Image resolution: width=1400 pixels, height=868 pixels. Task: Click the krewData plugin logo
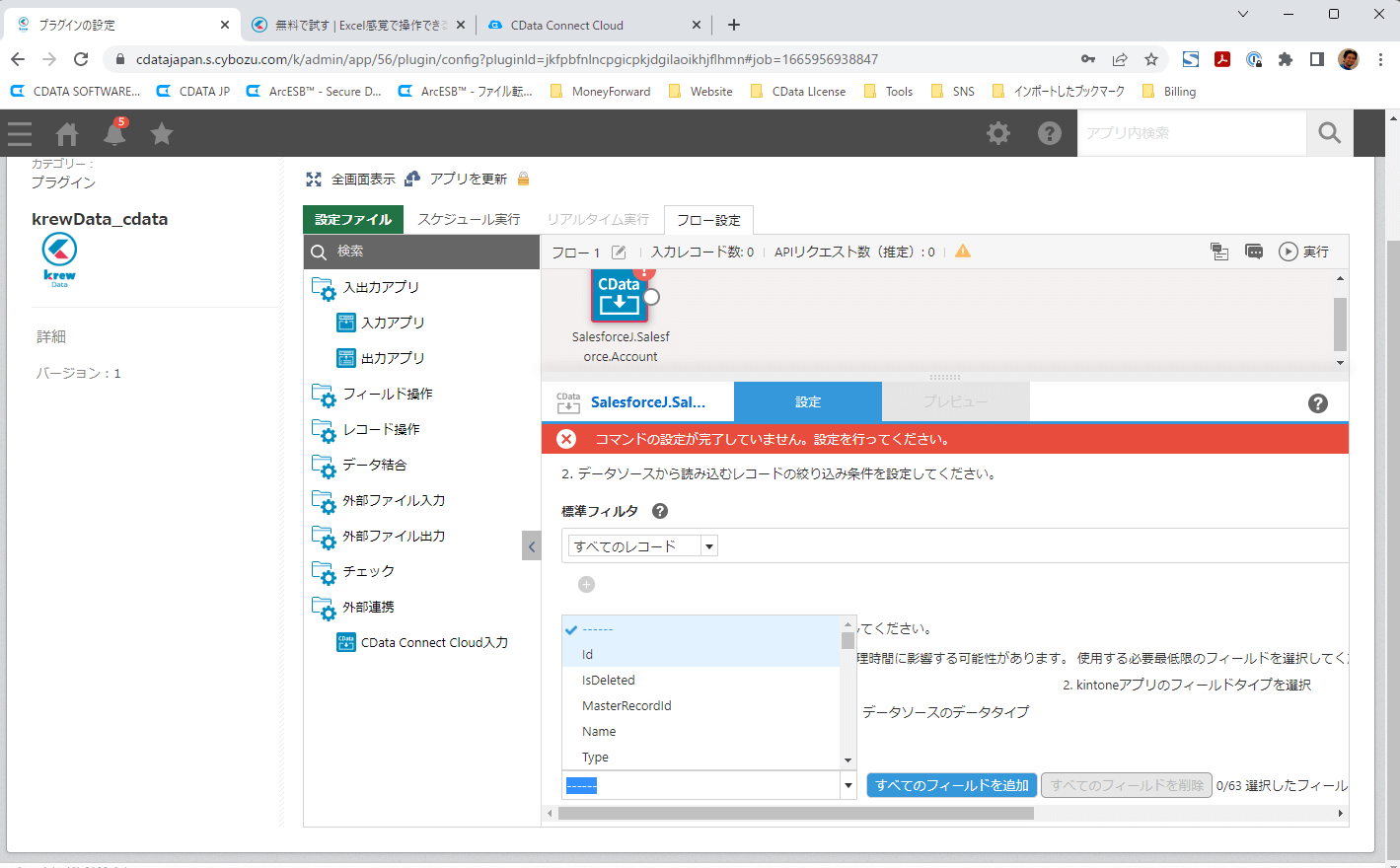tap(59, 260)
